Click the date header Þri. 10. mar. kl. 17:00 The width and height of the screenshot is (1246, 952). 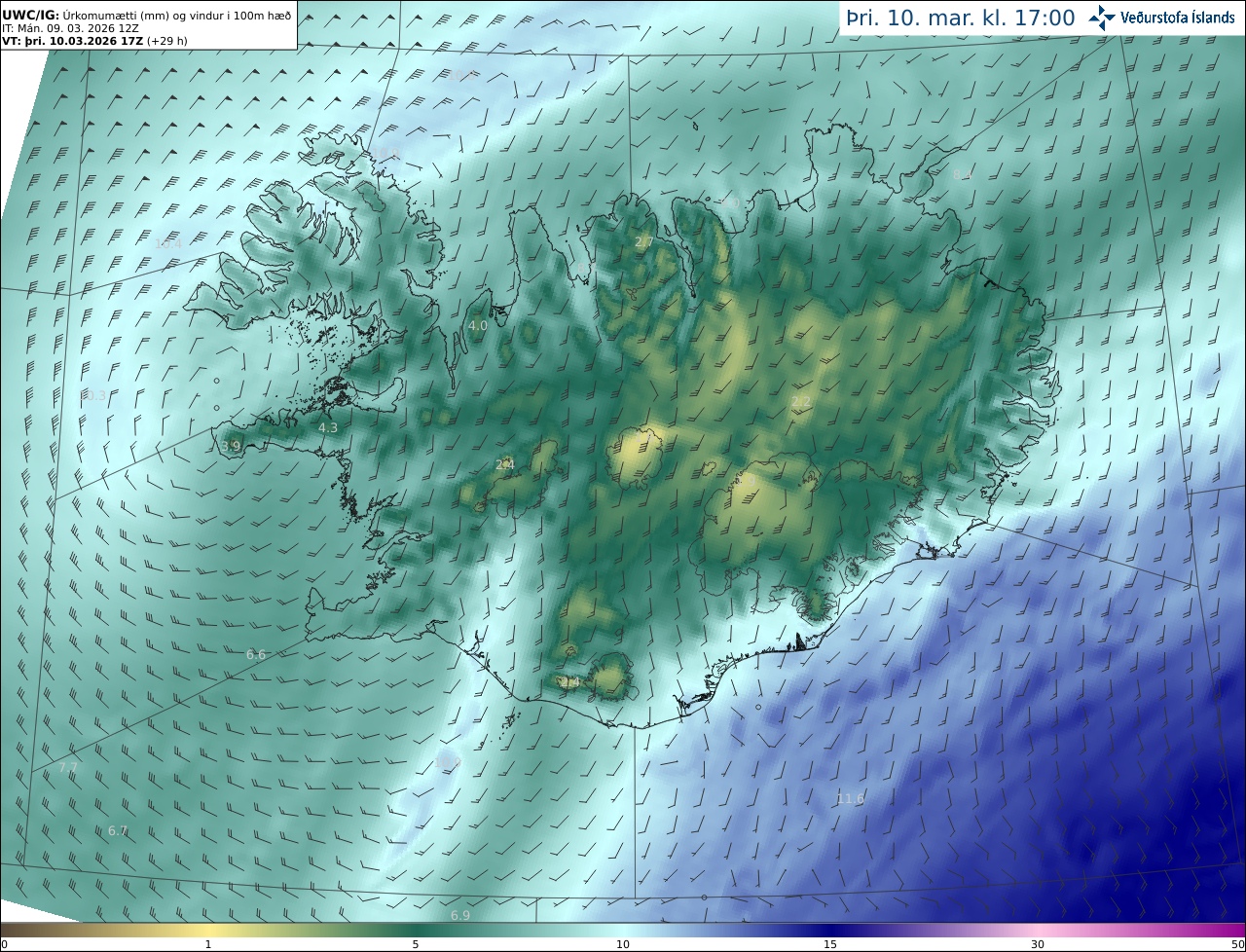[x=961, y=18]
